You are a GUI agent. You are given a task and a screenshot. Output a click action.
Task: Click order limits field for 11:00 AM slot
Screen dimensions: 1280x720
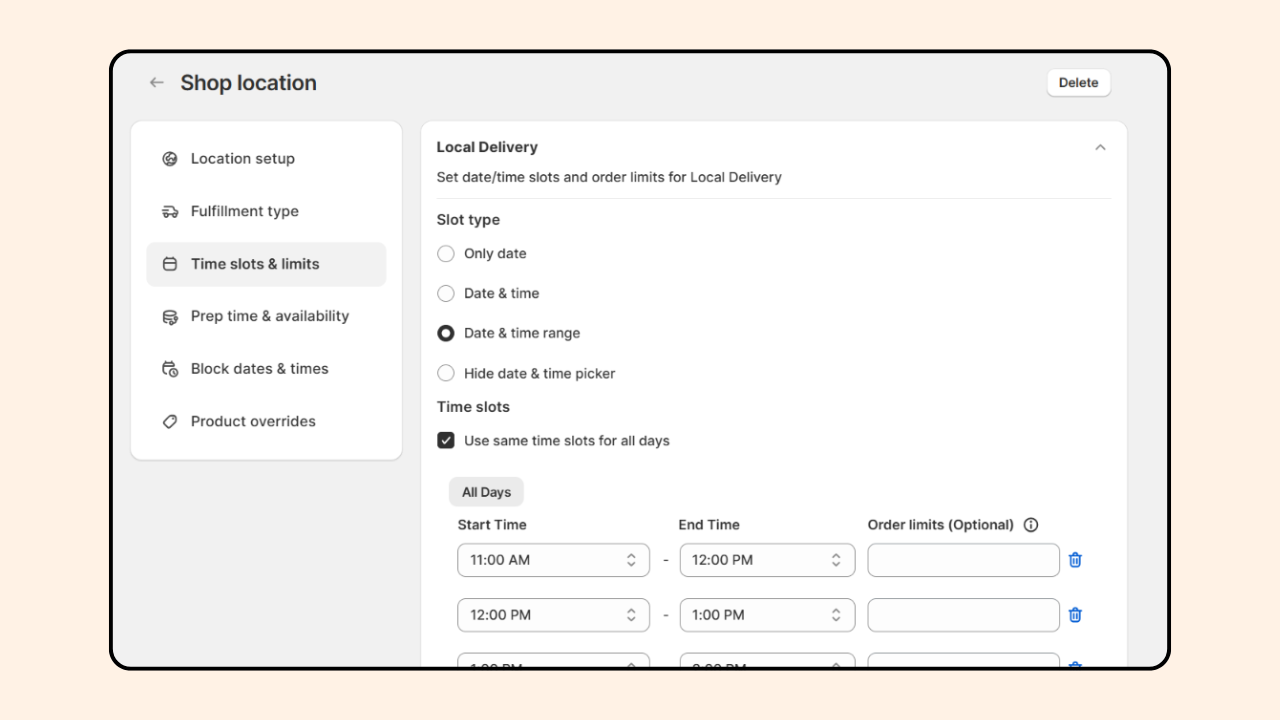click(963, 560)
